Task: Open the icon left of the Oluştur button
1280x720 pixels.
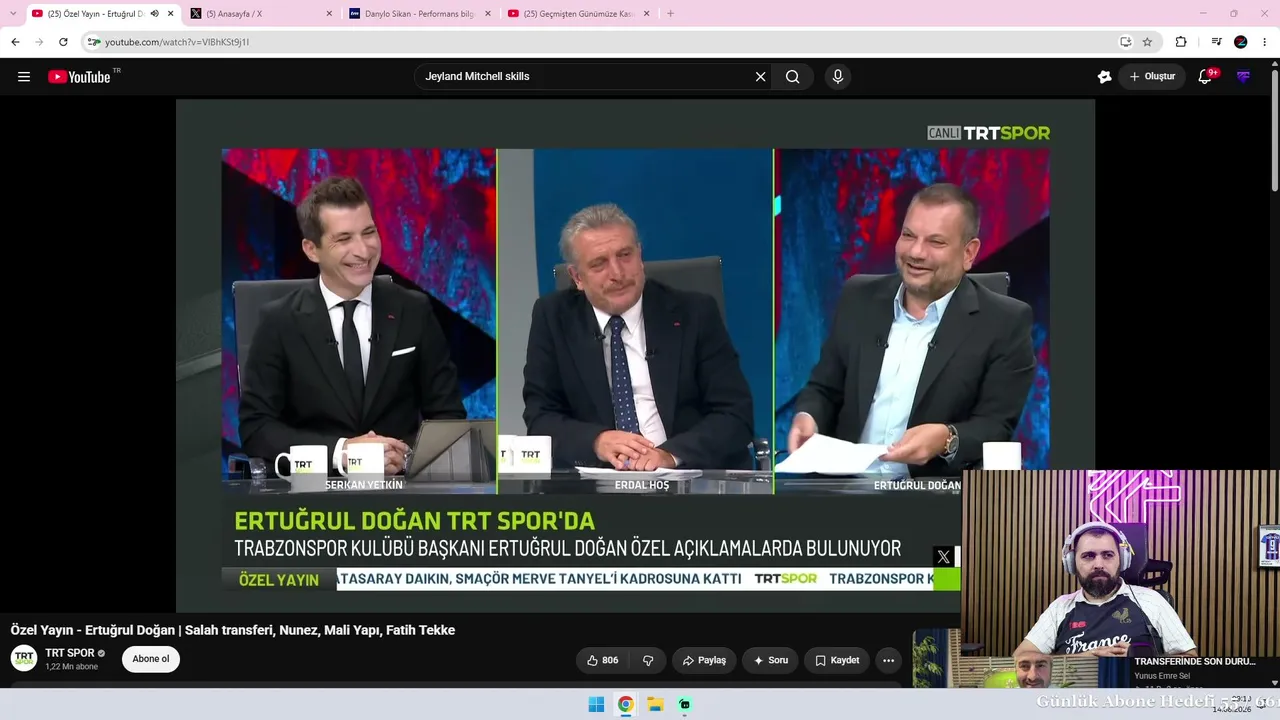Action: tap(1104, 77)
